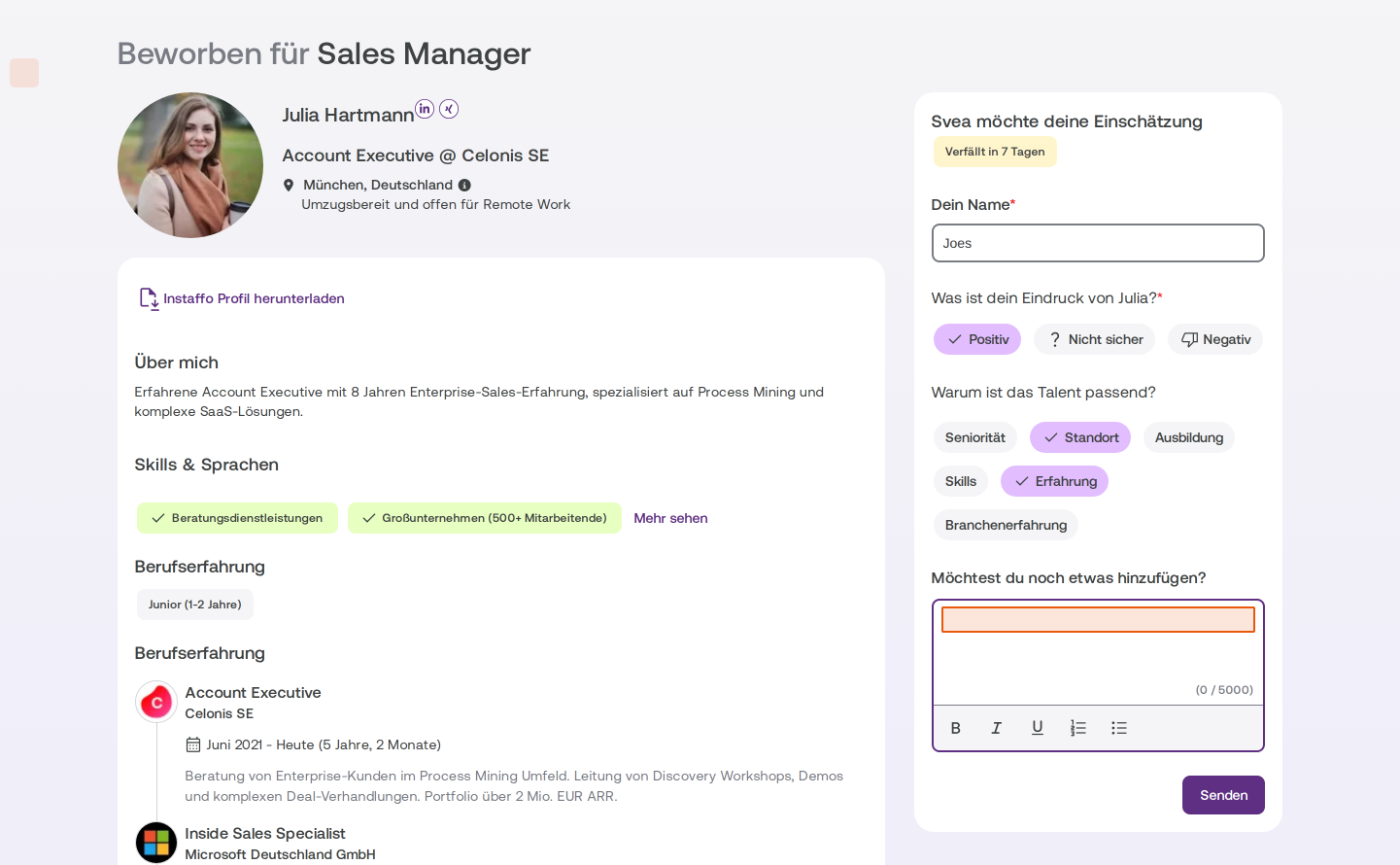Select the Negativ impression option

pyautogui.click(x=1215, y=339)
